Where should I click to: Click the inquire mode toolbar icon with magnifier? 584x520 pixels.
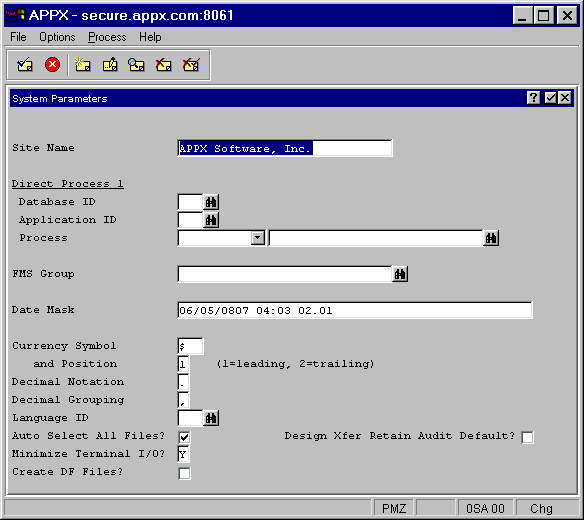pyautogui.click(x=136, y=65)
